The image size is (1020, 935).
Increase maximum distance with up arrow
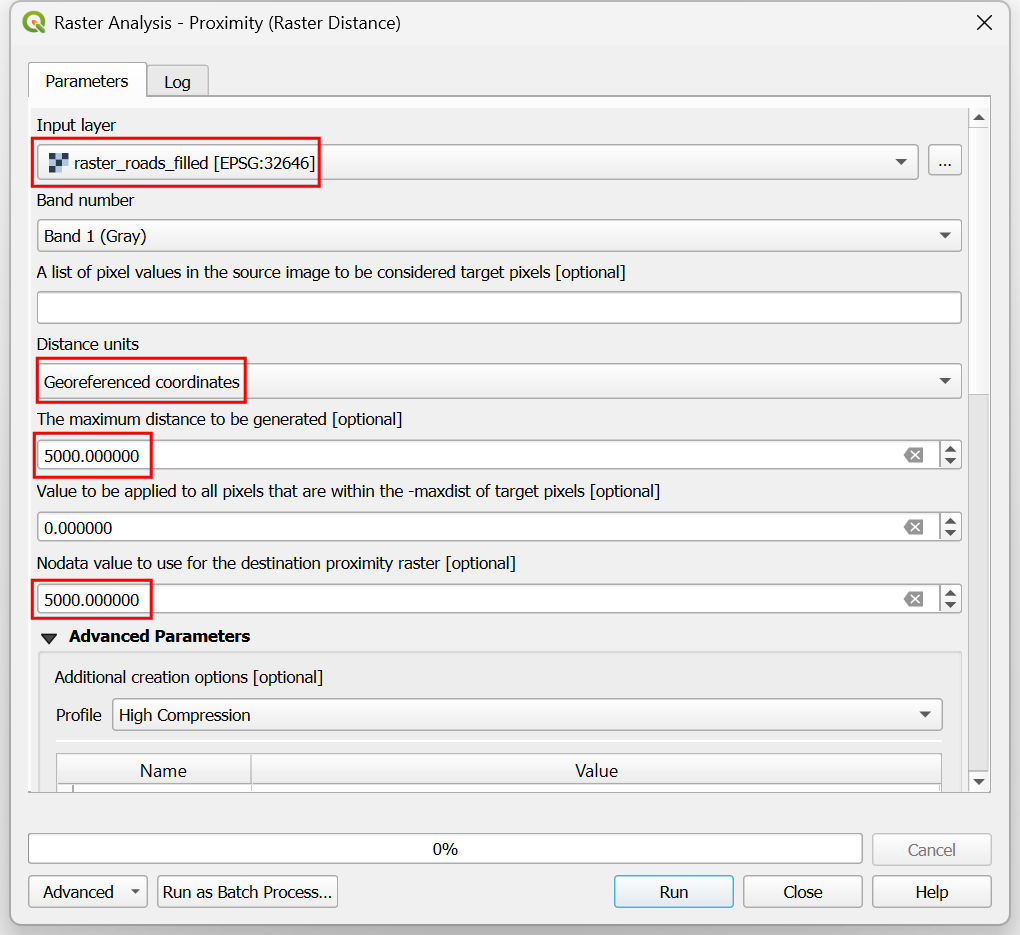click(x=951, y=448)
